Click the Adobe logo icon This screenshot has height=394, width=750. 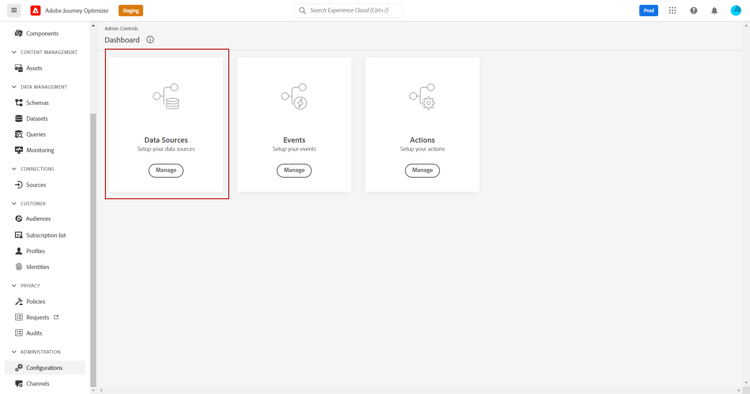(35, 11)
